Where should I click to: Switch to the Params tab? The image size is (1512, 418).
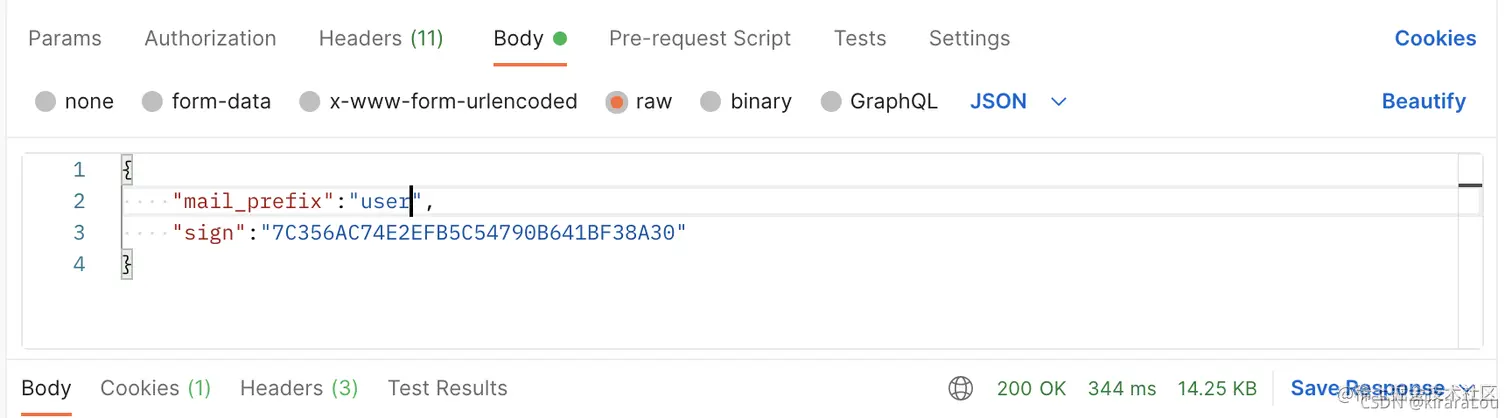(65, 39)
